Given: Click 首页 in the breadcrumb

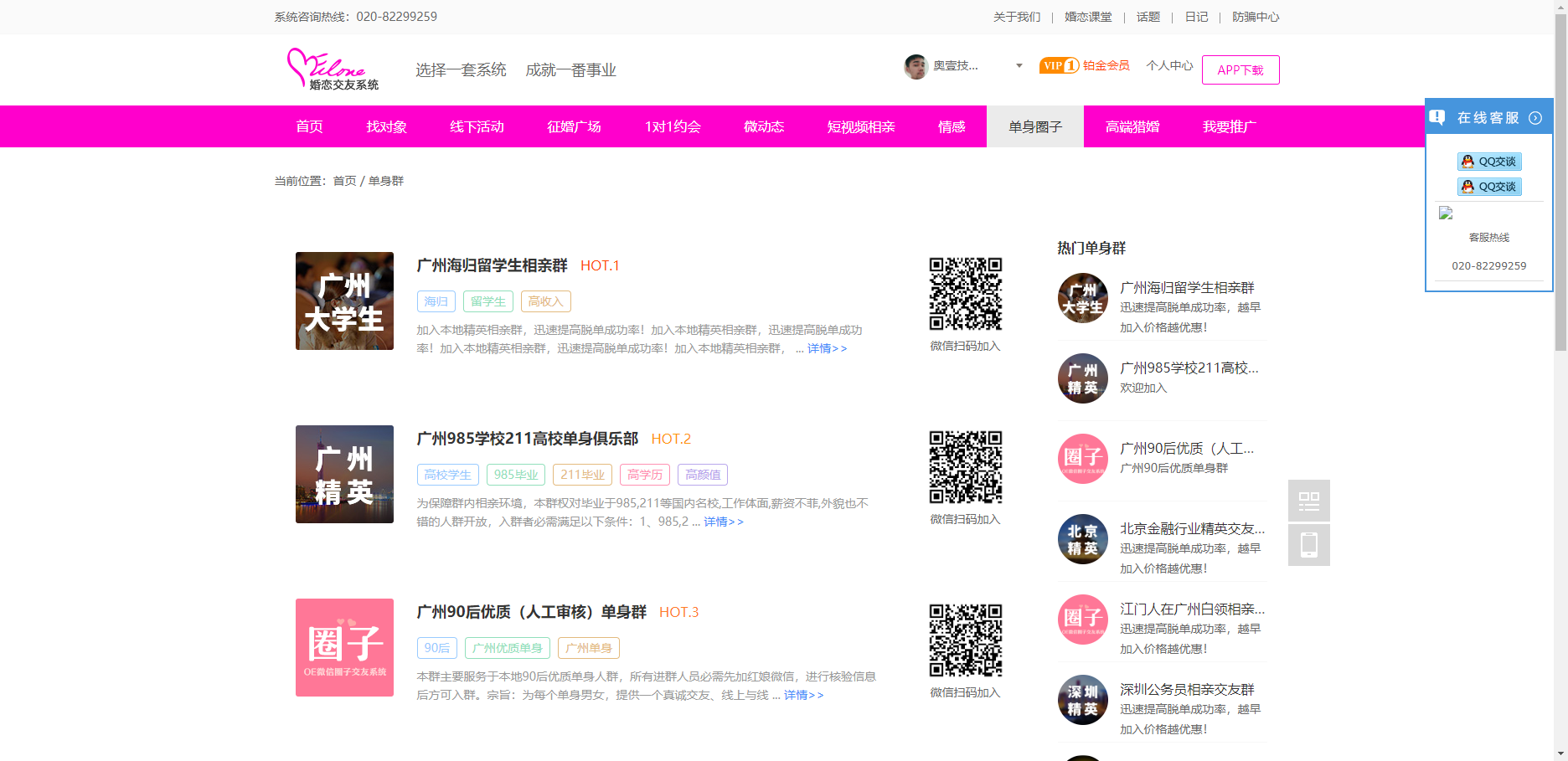Looking at the screenshot, I should (x=344, y=181).
